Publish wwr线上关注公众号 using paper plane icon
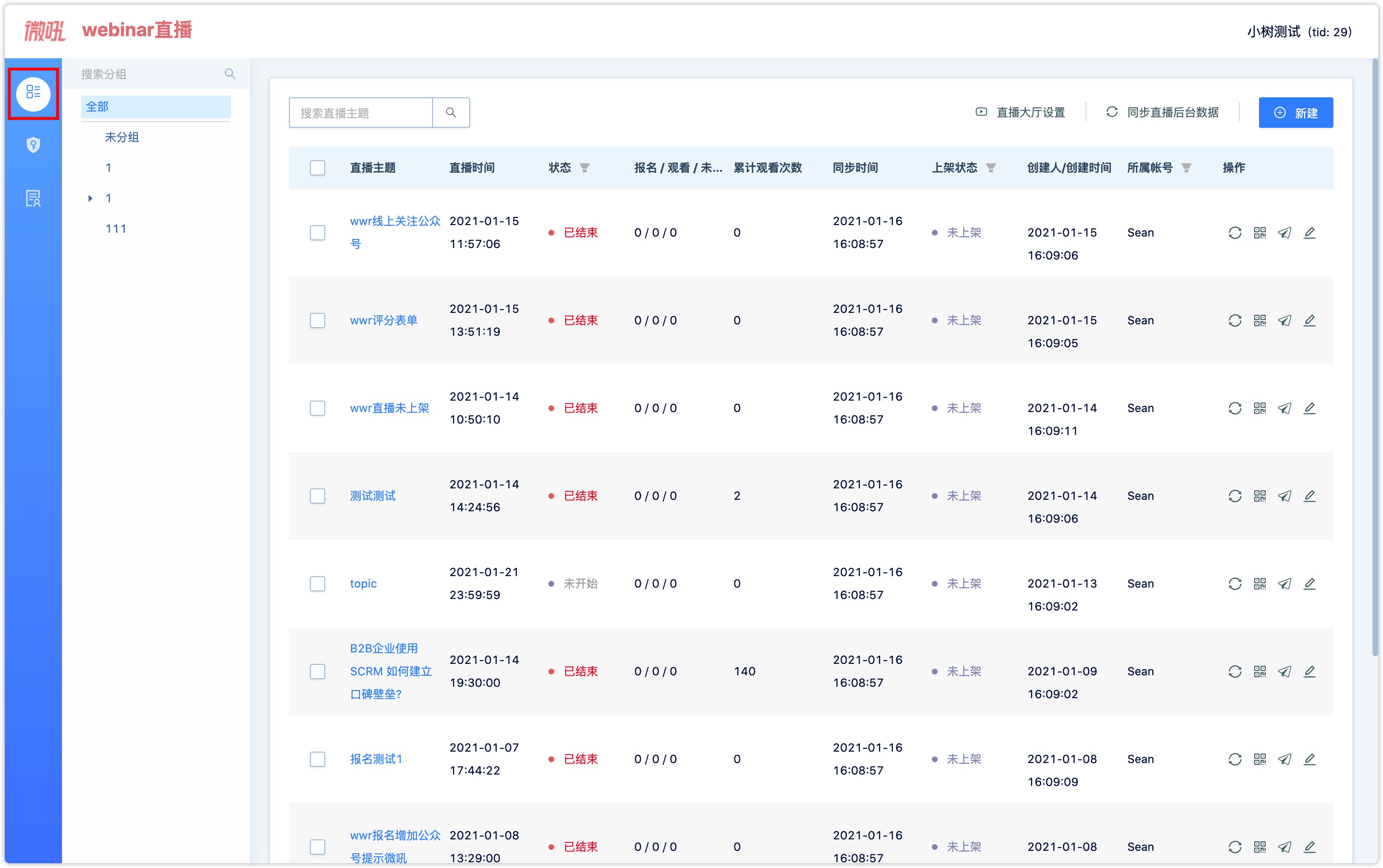The image size is (1383, 868). coord(1284,233)
